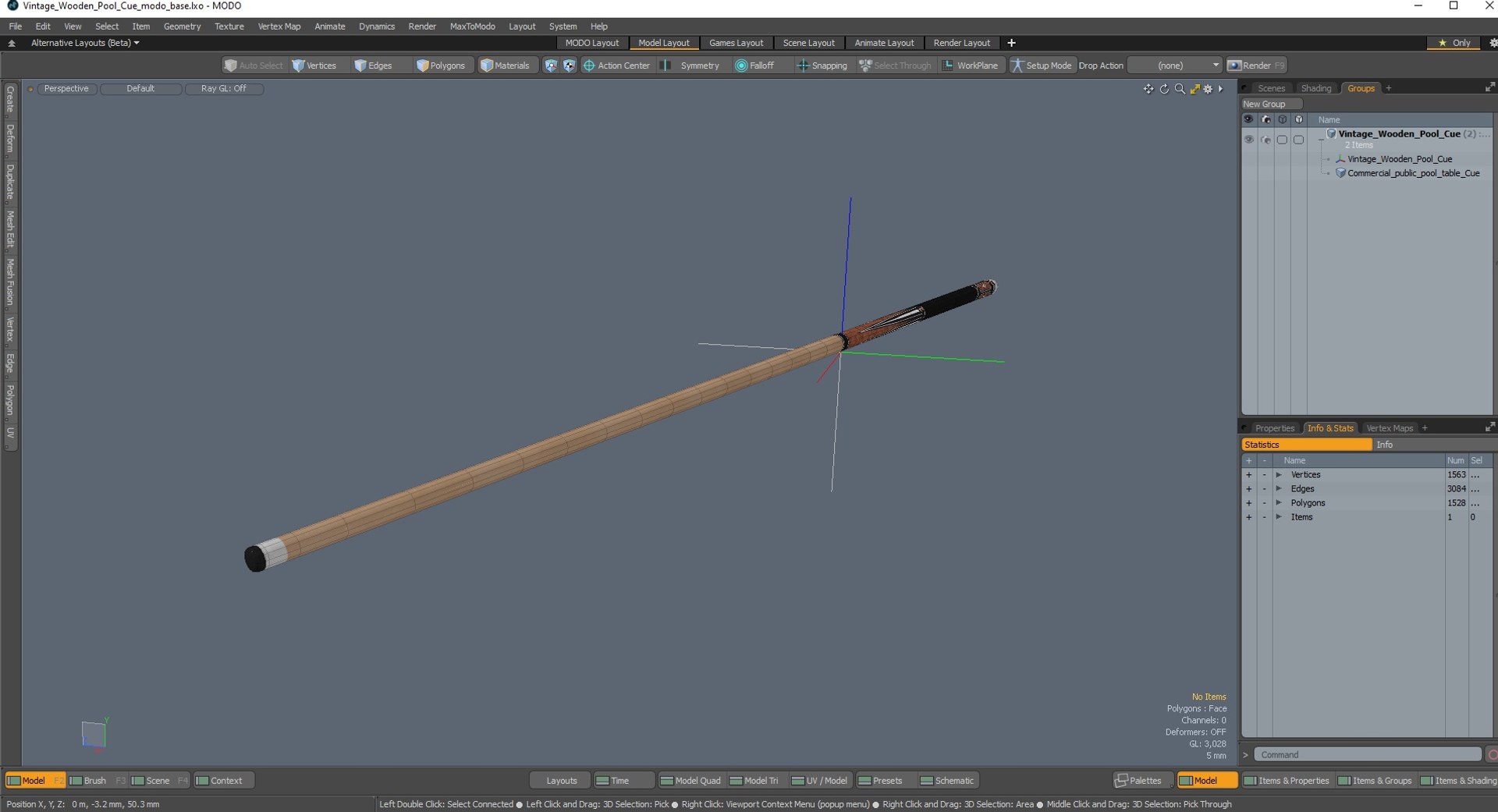Expand the Polygons statistics row
Screen dimensions: 1498x812
tap(1279, 502)
